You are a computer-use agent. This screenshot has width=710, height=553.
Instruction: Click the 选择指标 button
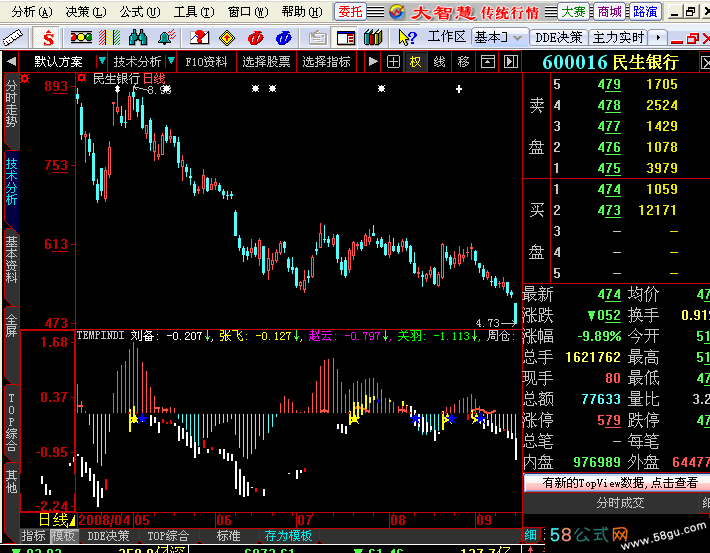(326, 62)
